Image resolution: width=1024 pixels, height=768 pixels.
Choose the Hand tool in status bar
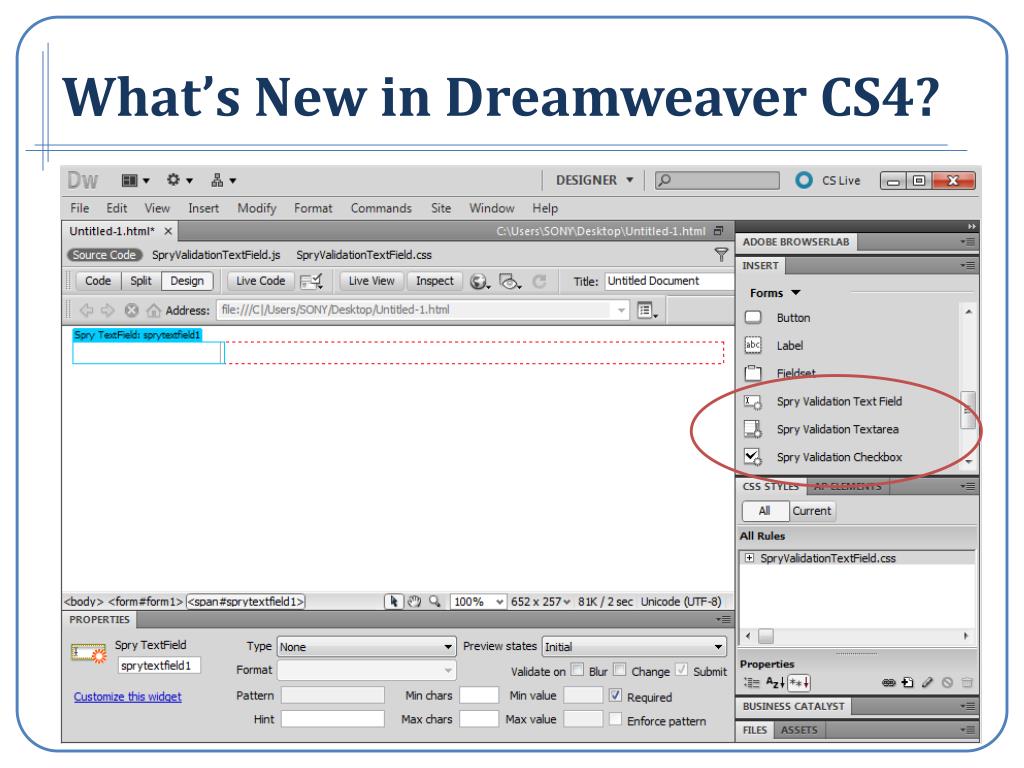[414, 601]
